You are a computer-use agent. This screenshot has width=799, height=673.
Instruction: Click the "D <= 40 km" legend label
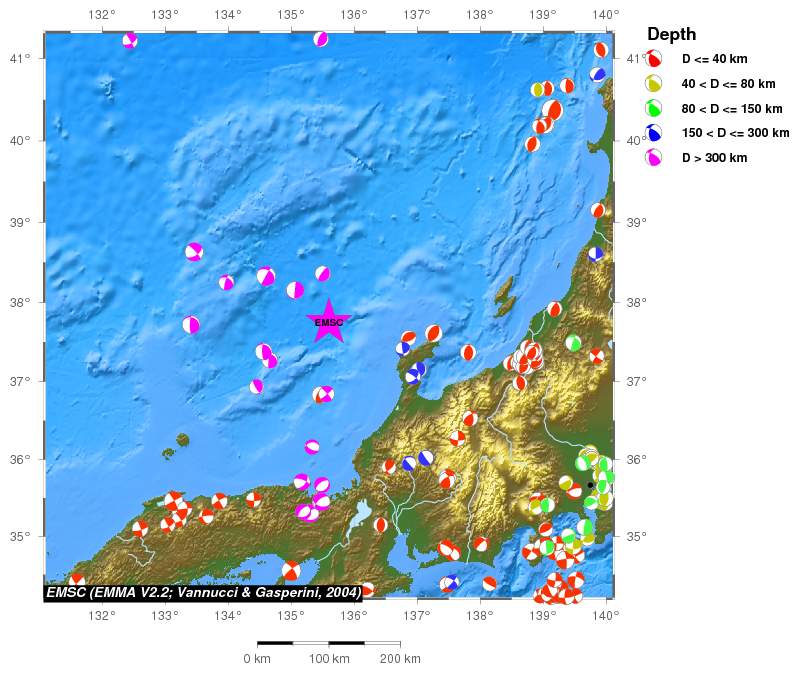(714, 60)
